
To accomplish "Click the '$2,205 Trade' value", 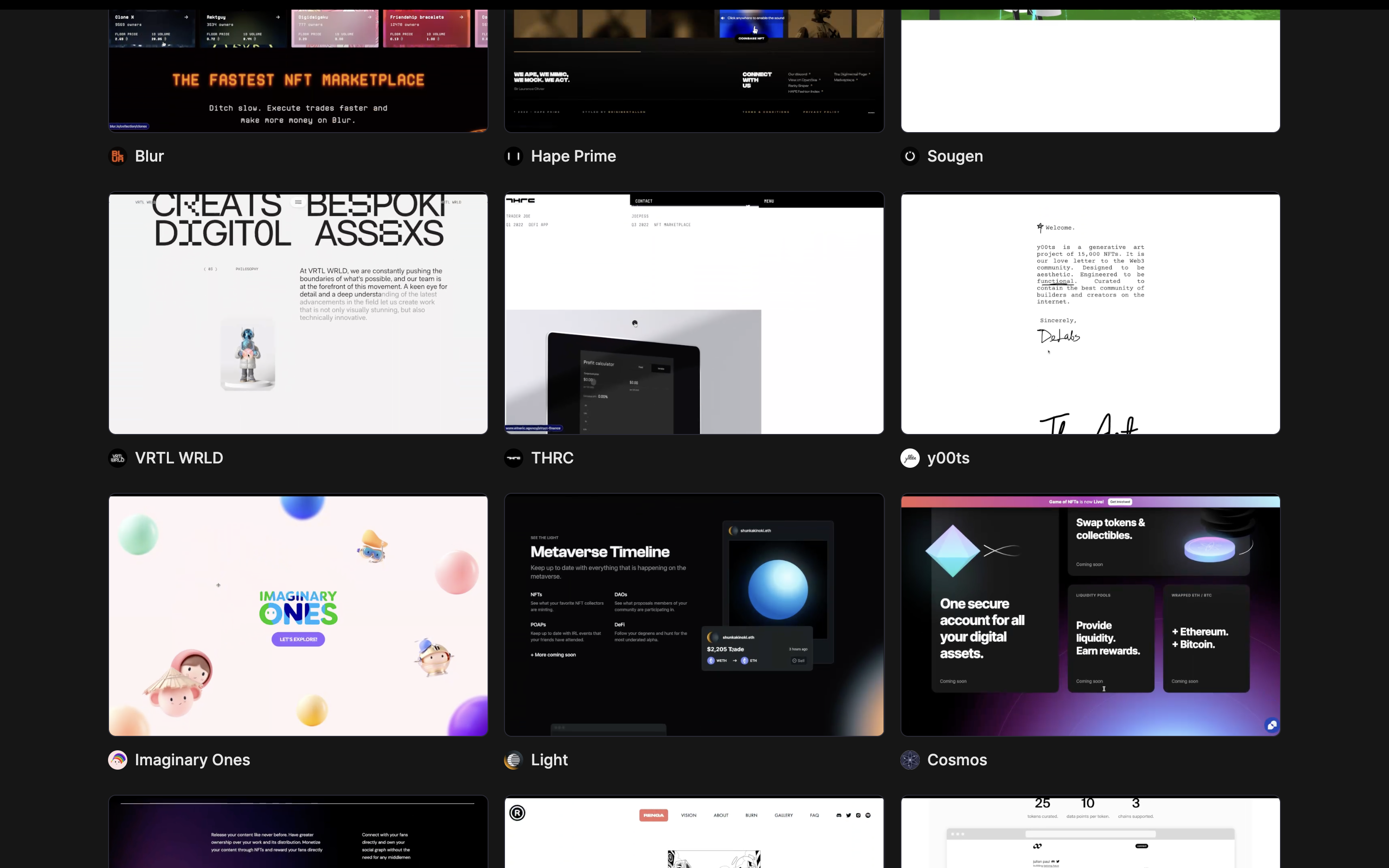I will tap(725, 649).
